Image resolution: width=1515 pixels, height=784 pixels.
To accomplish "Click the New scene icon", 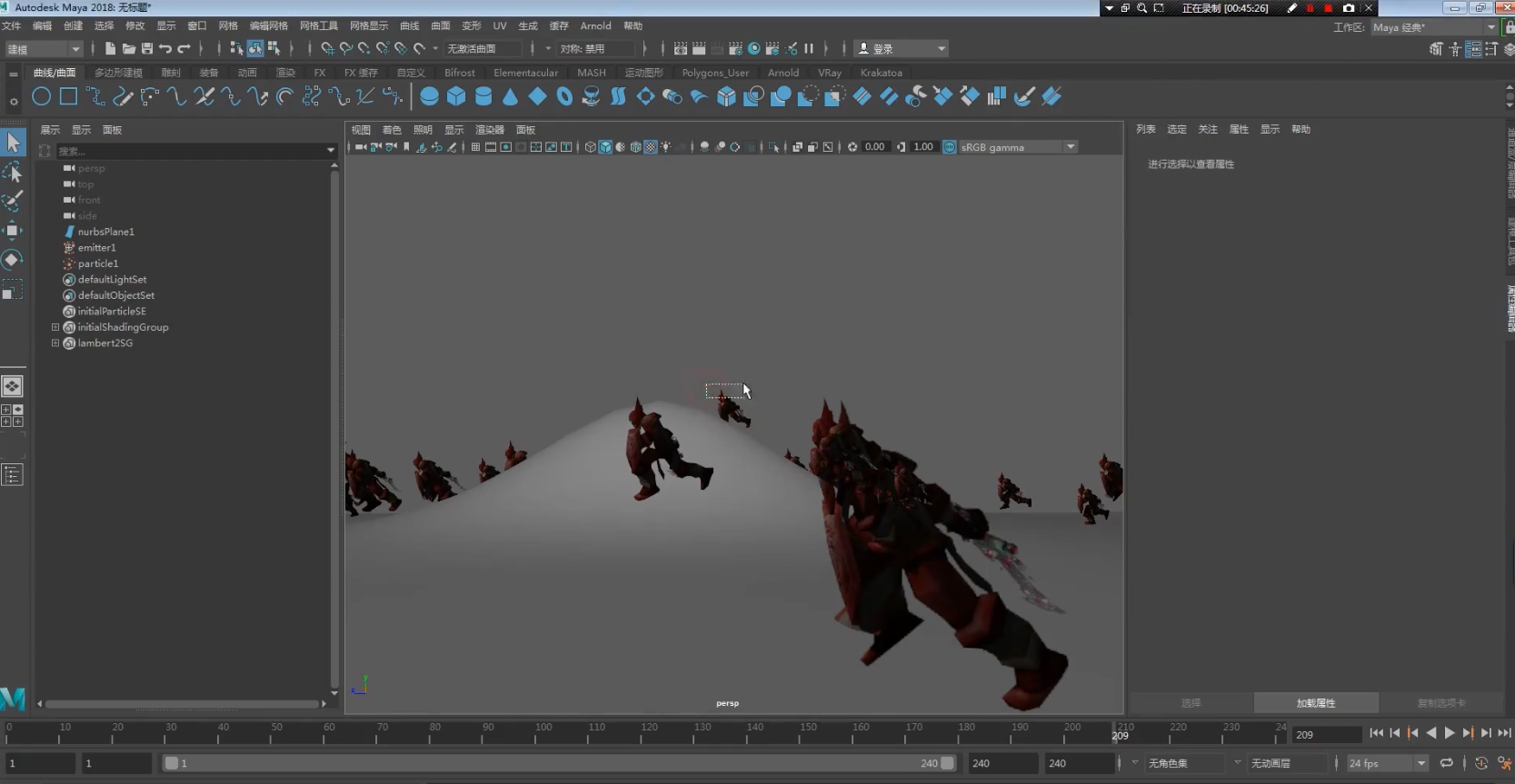I will click(x=110, y=48).
